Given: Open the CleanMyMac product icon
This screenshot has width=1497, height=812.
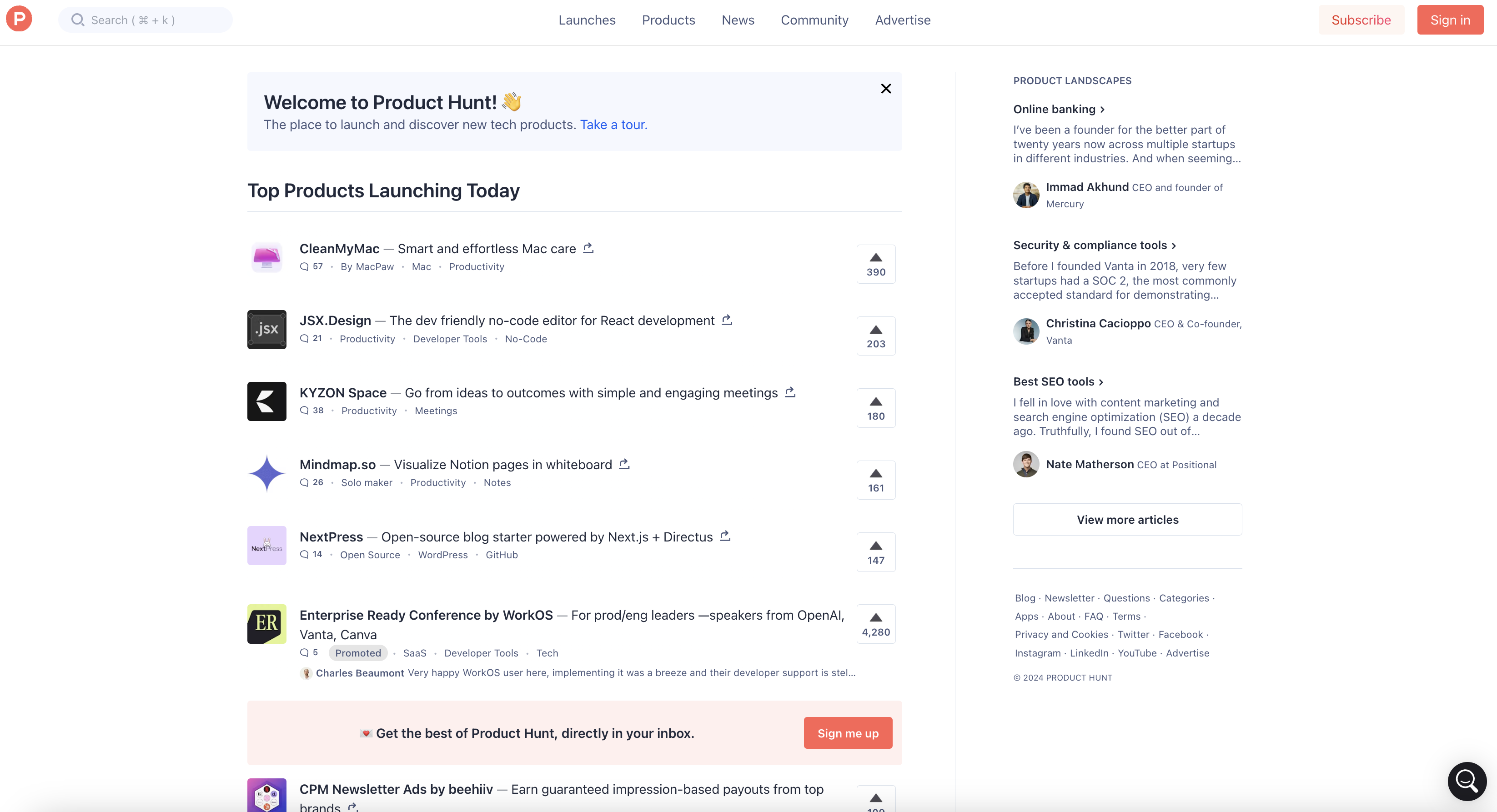Looking at the screenshot, I should [267, 257].
